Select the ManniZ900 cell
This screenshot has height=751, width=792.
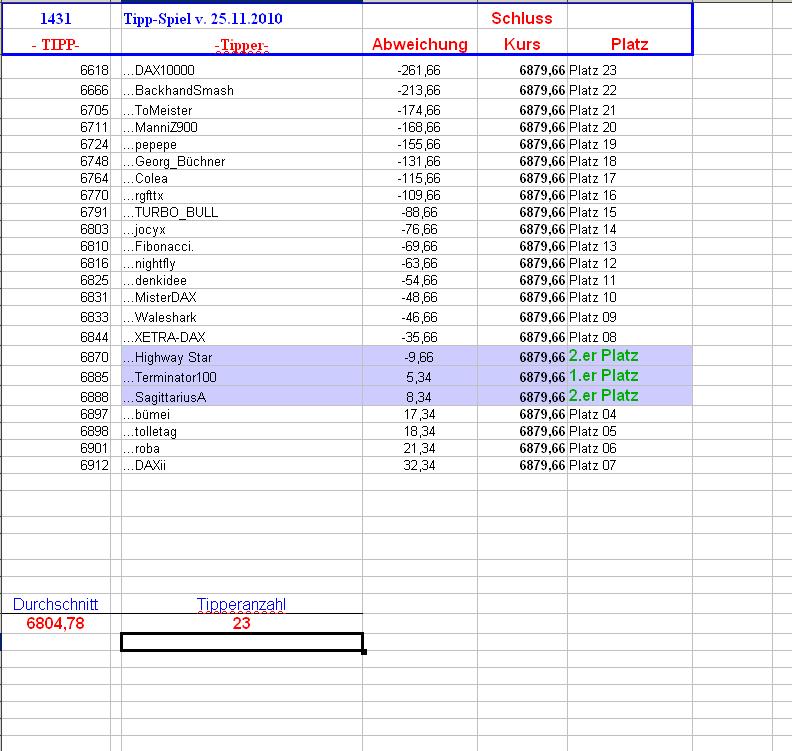tap(242, 127)
